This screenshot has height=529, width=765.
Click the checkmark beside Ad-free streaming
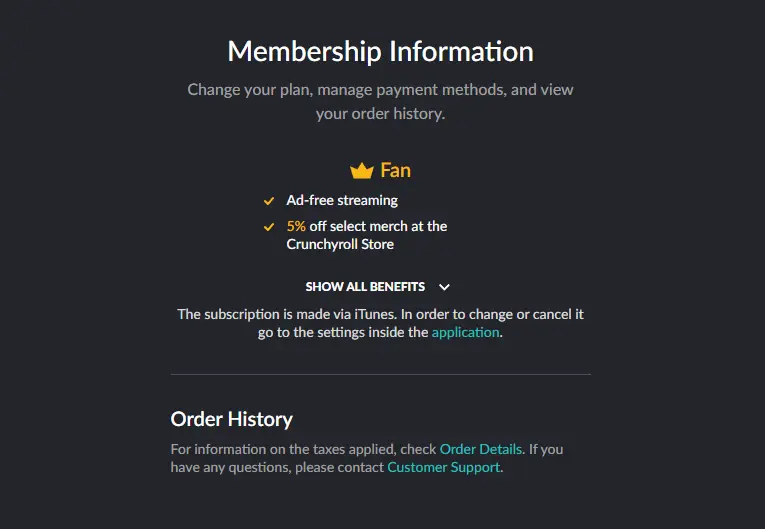point(269,201)
